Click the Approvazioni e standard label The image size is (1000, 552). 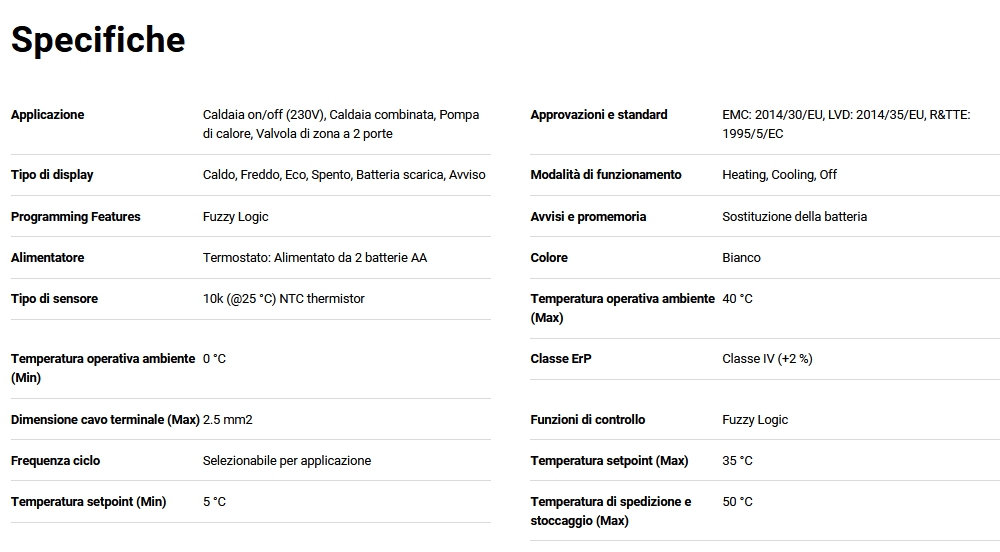click(599, 115)
